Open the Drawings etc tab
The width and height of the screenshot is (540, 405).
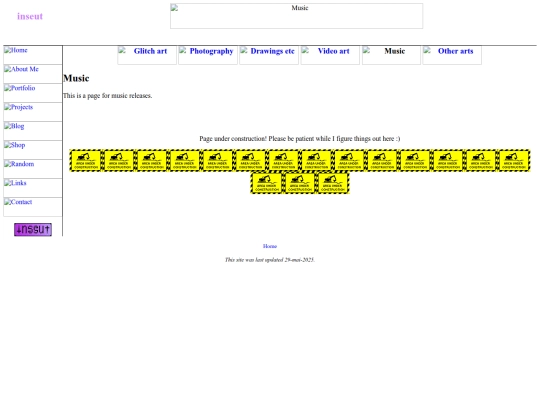[269, 55]
